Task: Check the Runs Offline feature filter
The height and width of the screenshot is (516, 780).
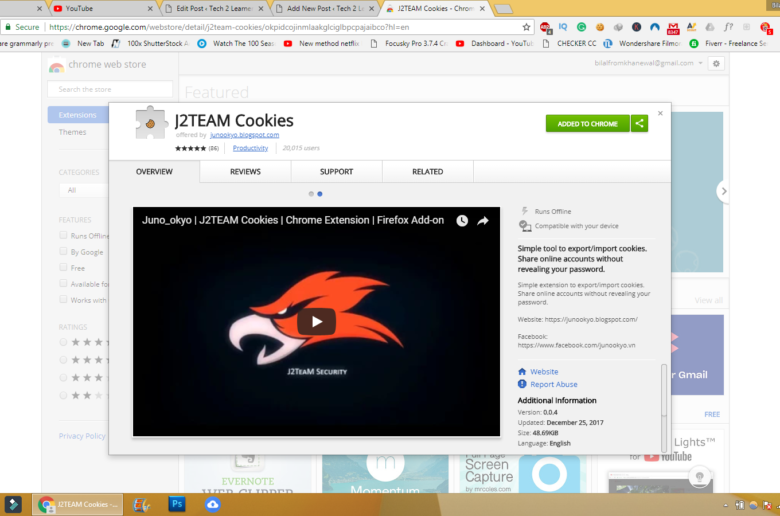Action: pos(63,235)
